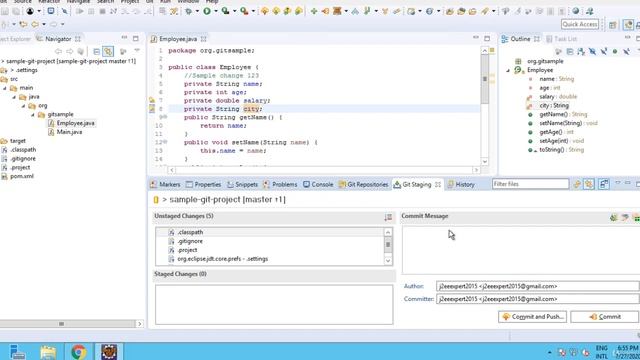The height and width of the screenshot is (360, 640).
Task: Select Employee.java in Navigator tree
Action: 75,123
